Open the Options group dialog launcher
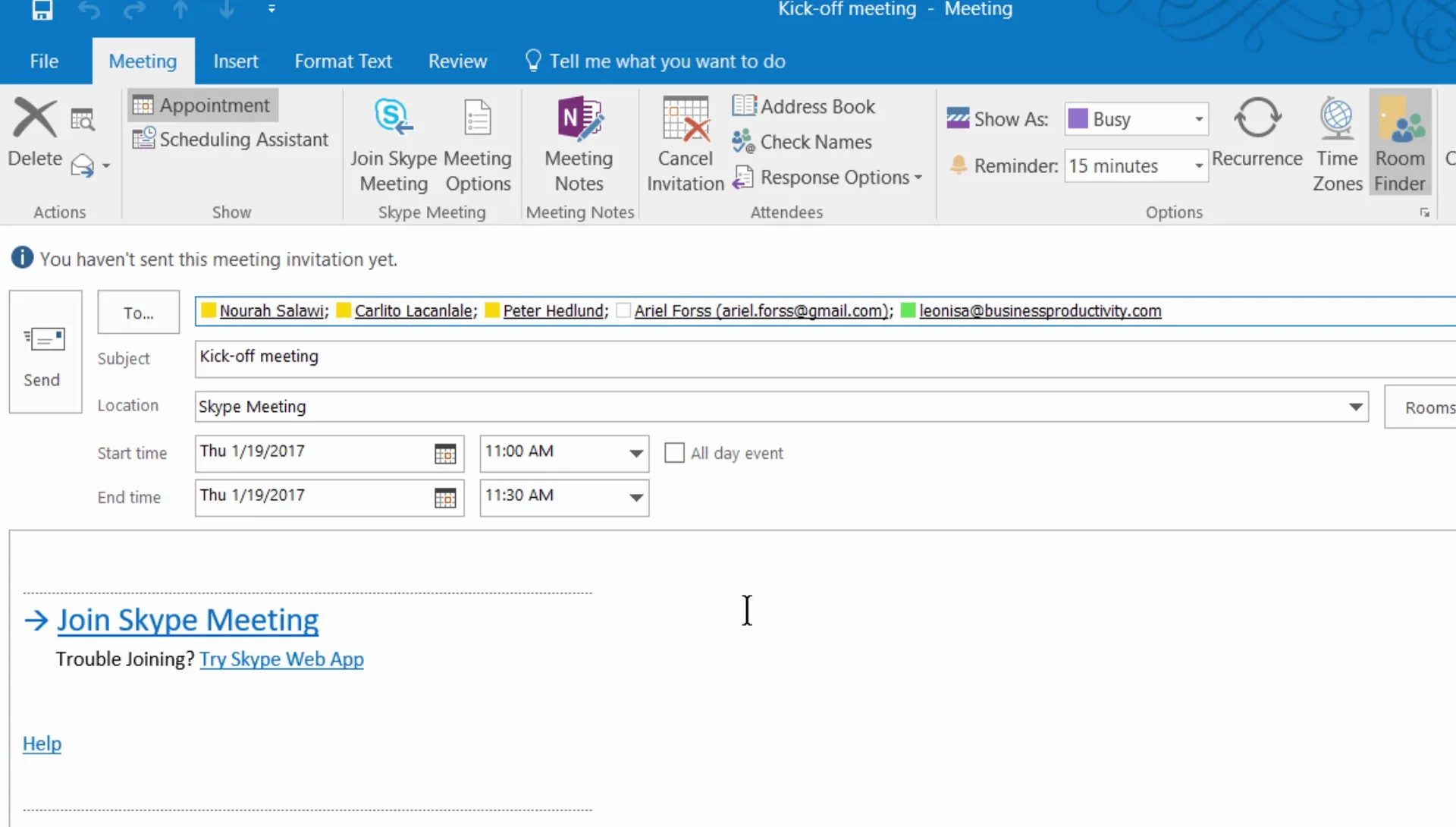 coord(1425,213)
